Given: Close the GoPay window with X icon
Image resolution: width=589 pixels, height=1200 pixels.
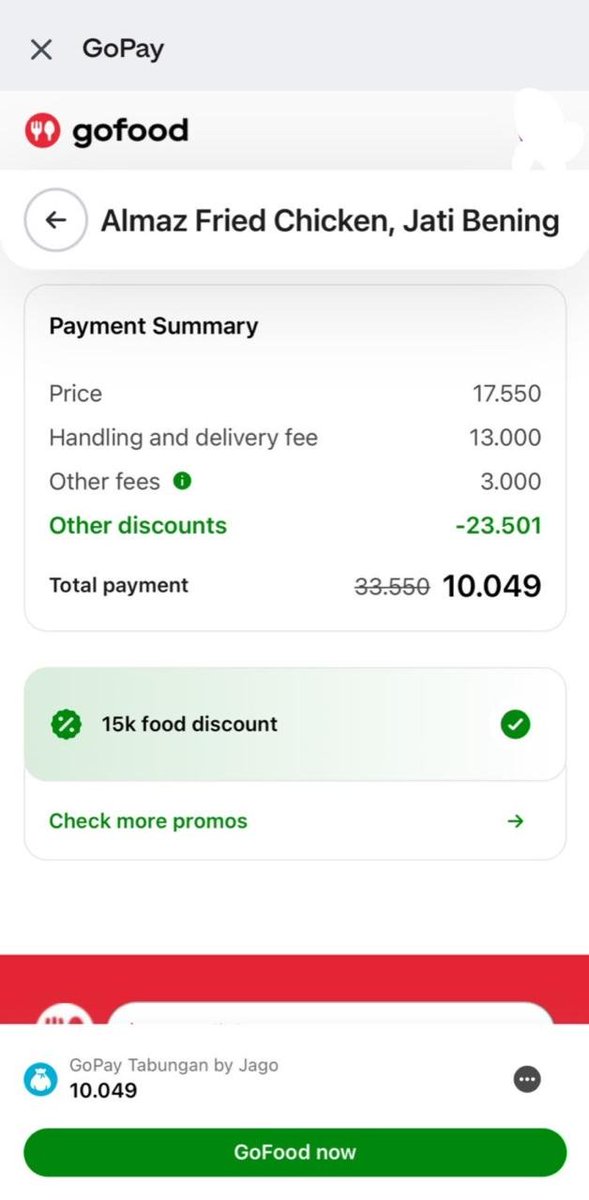Looking at the screenshot, I should 41,50.
